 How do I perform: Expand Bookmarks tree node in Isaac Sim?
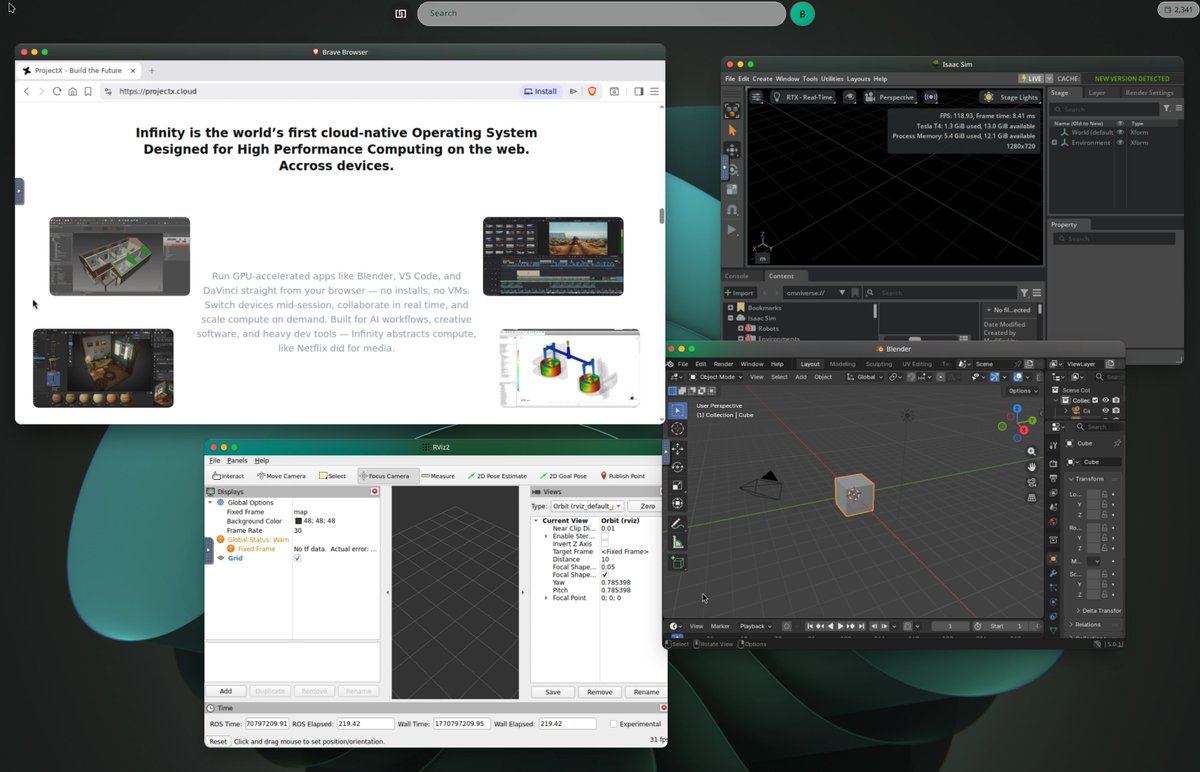pos(731,308)
